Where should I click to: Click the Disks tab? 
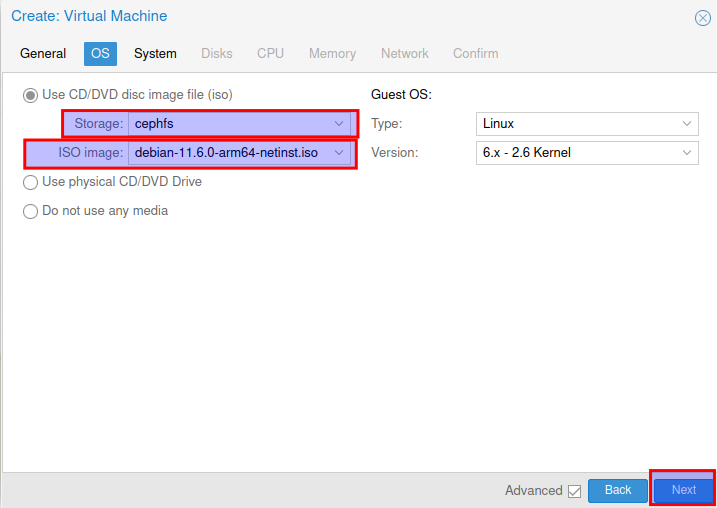click(x=217, y=53)
